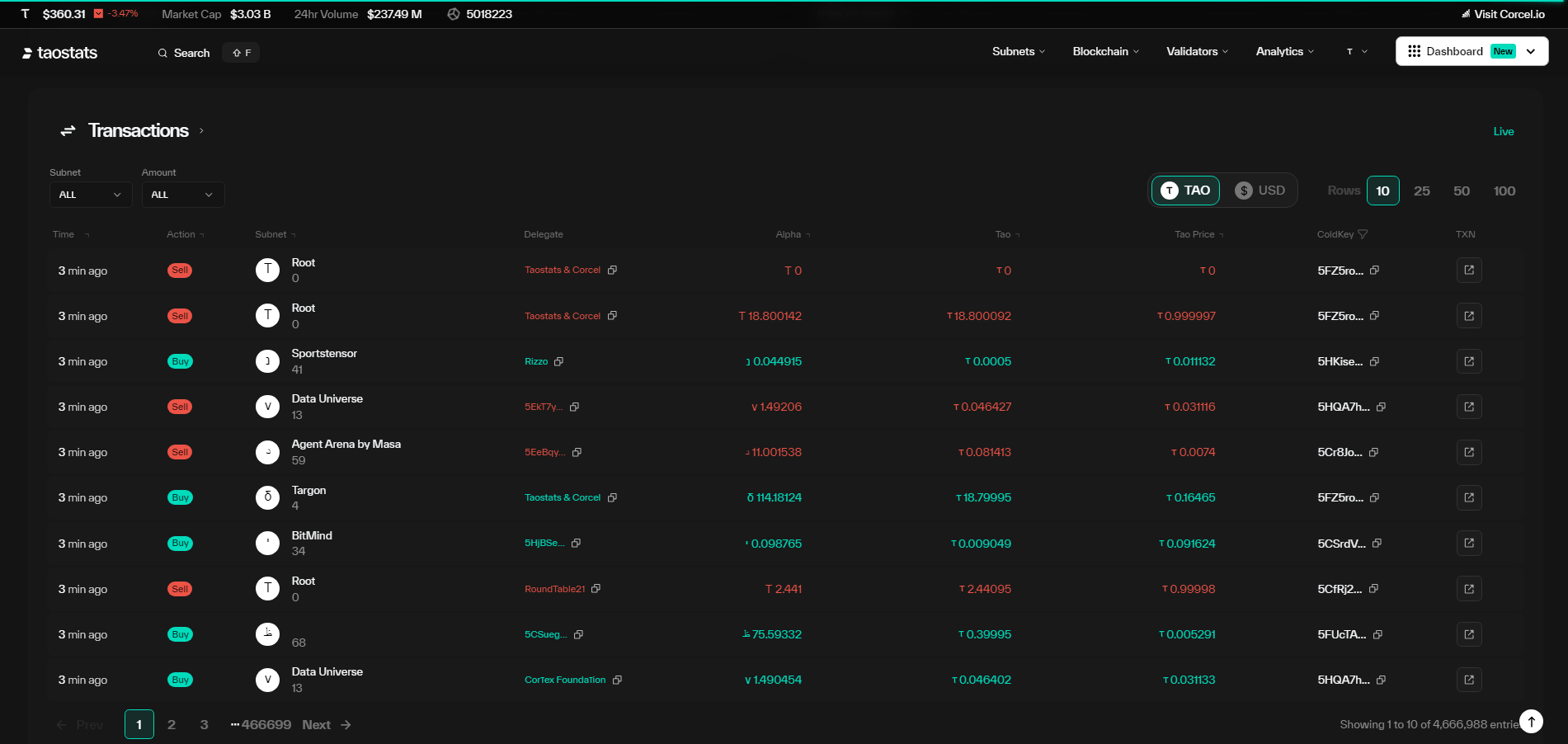The width and height of the screenshot is (1568, 744).
Task: Click the taostats logo
Action: (59, 53)
